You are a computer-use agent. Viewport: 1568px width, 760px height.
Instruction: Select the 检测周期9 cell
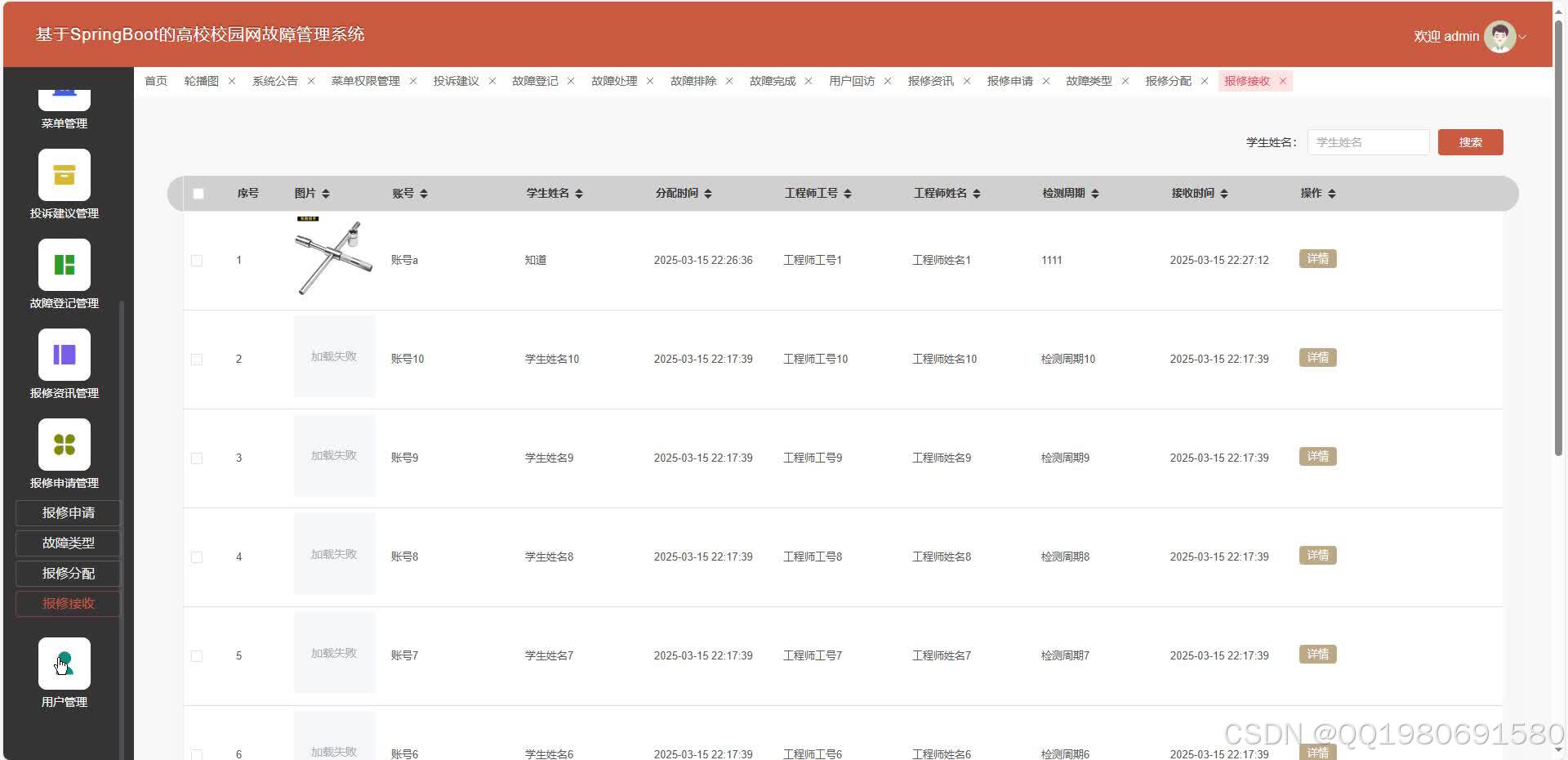pos(1065,458)
